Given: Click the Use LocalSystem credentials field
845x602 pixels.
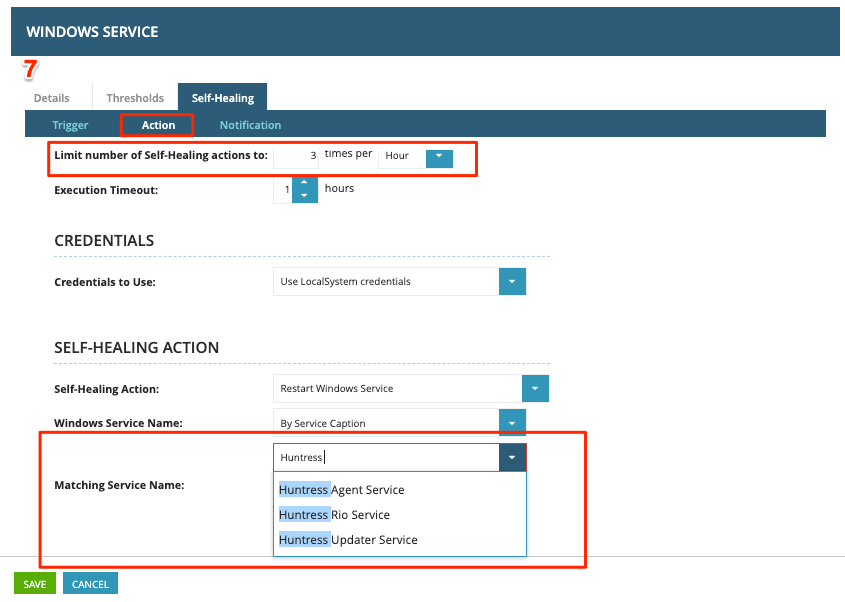Looking at the screenshot, I should (386, 281).
